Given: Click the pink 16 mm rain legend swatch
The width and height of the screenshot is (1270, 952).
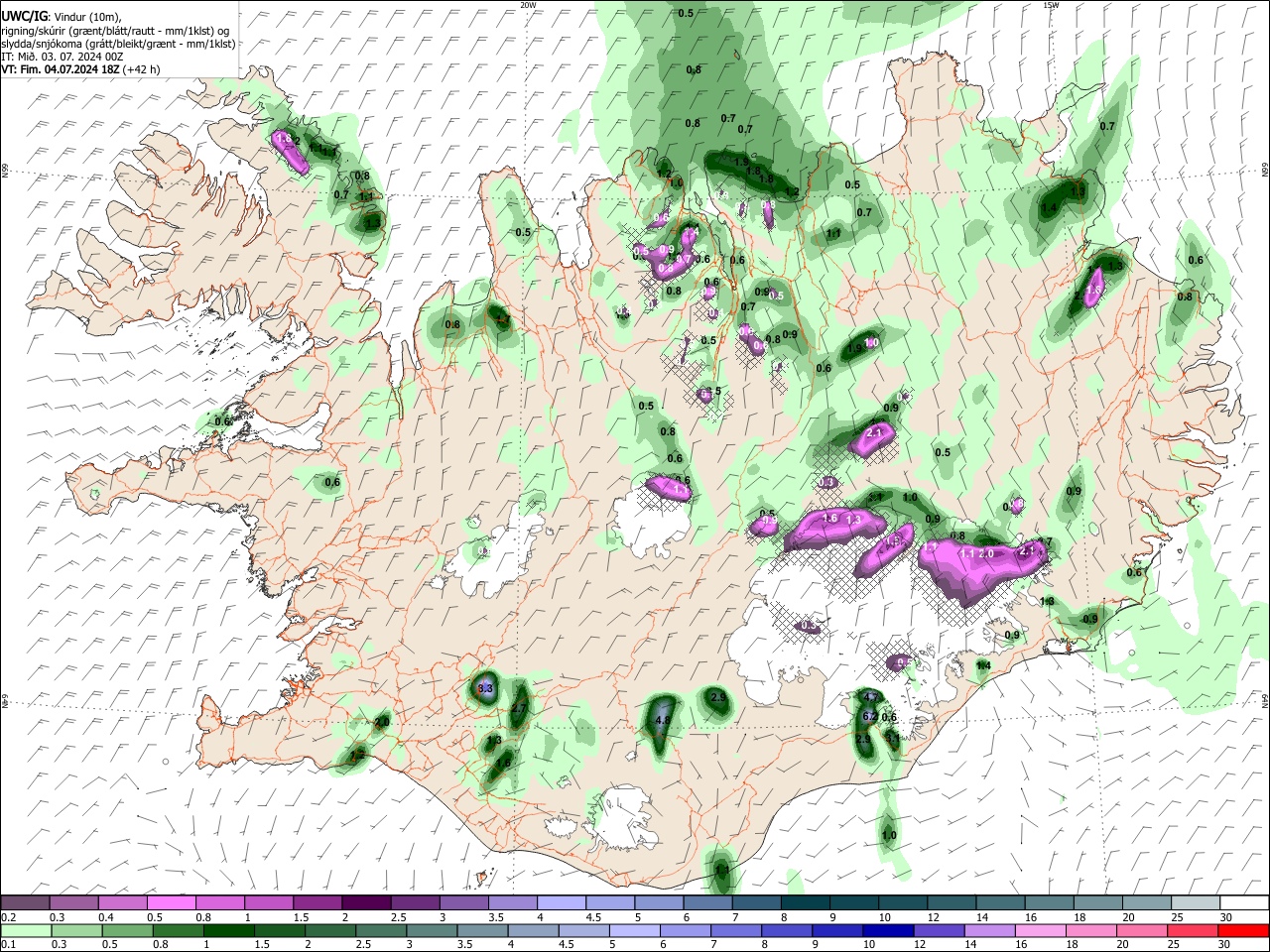Looking at the screenshot, I should 1041,930.
